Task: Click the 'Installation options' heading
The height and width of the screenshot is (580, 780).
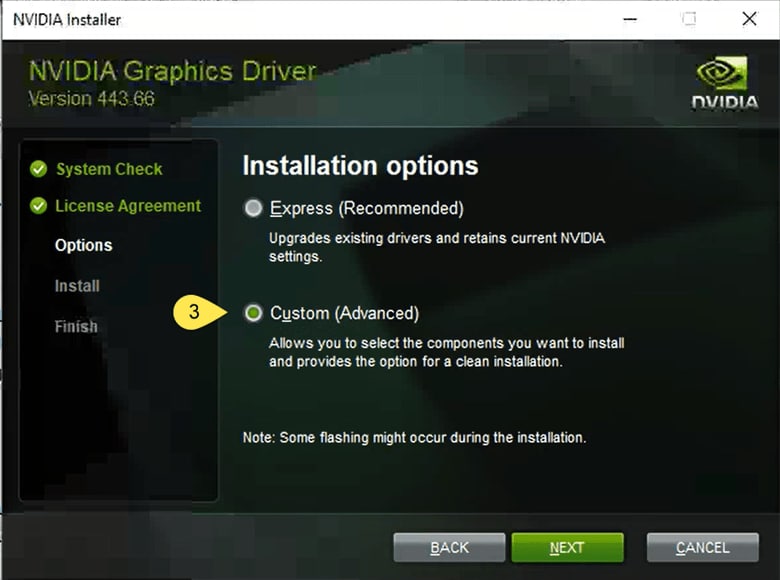Action: 360,166
